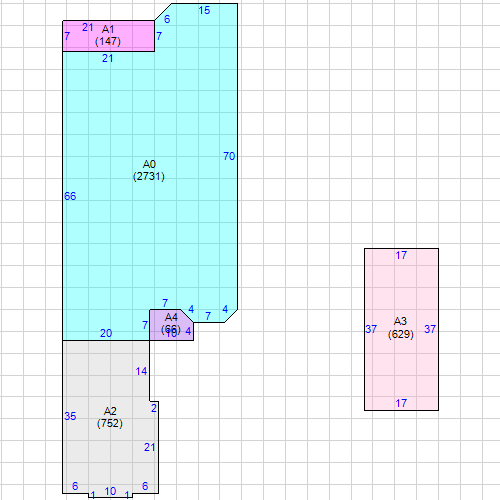Click the 17 dimension at A3's bottom edge
This screenshot has height=500, width=500.
click(401, 403)
